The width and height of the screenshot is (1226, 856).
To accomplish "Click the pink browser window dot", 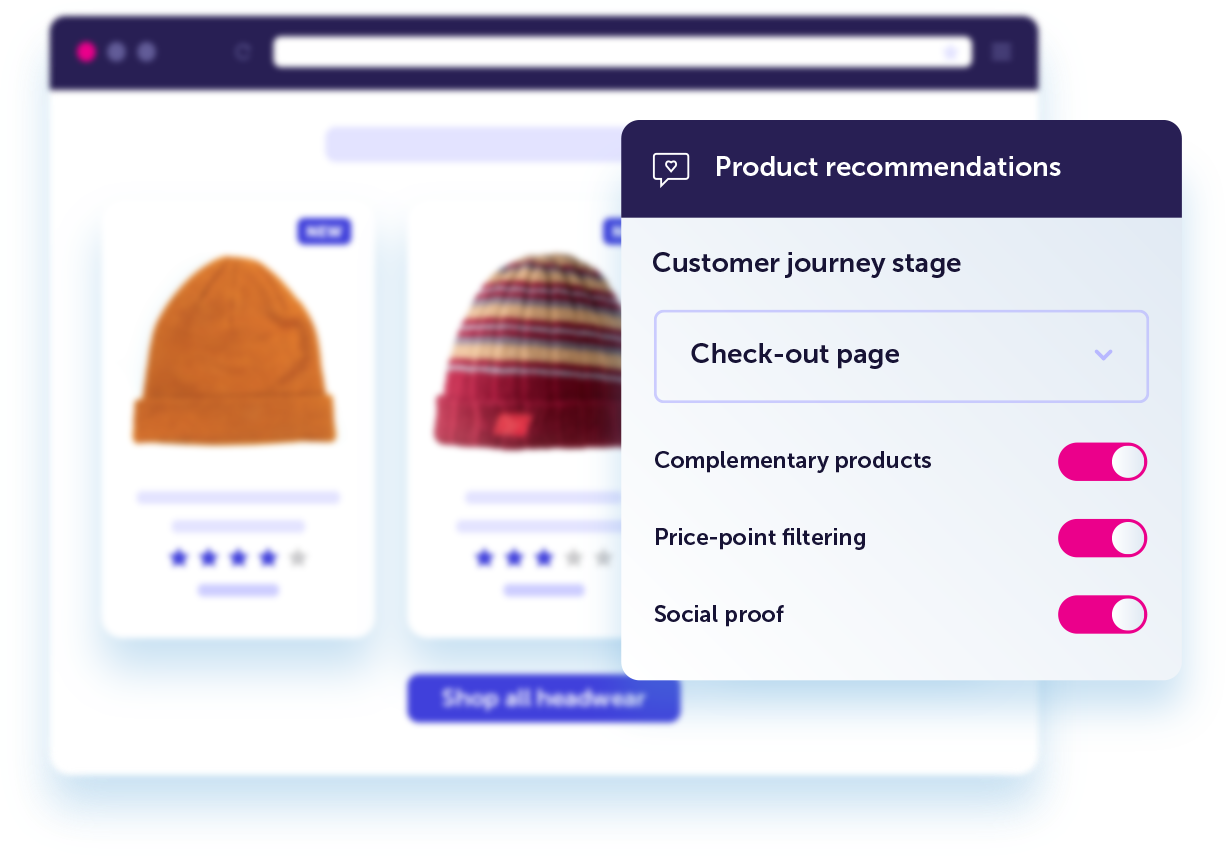I will point(86,51).
